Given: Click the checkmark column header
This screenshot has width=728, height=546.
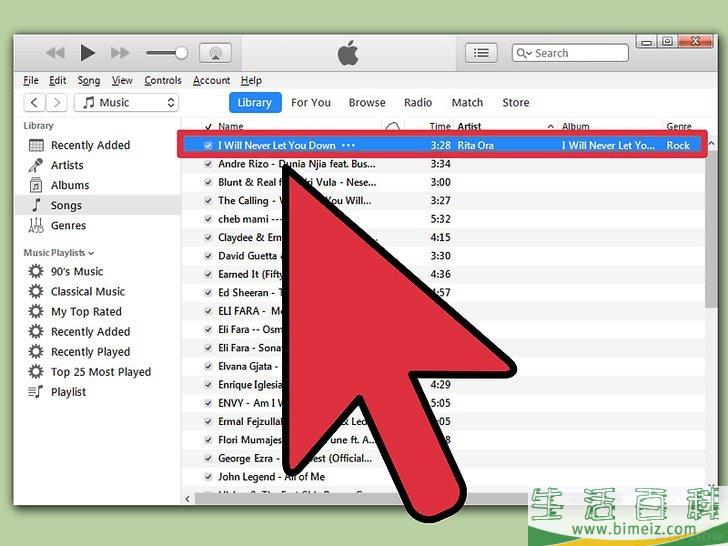Looking at the screenshot, I should pyautogui.click(x=208, y=127).
